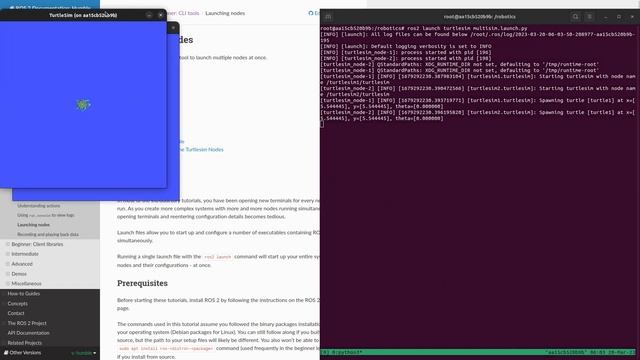This screenshot has width=640, height=360.
Task: Click the ros2 launch inline code
Action: (x=218, y=257)
